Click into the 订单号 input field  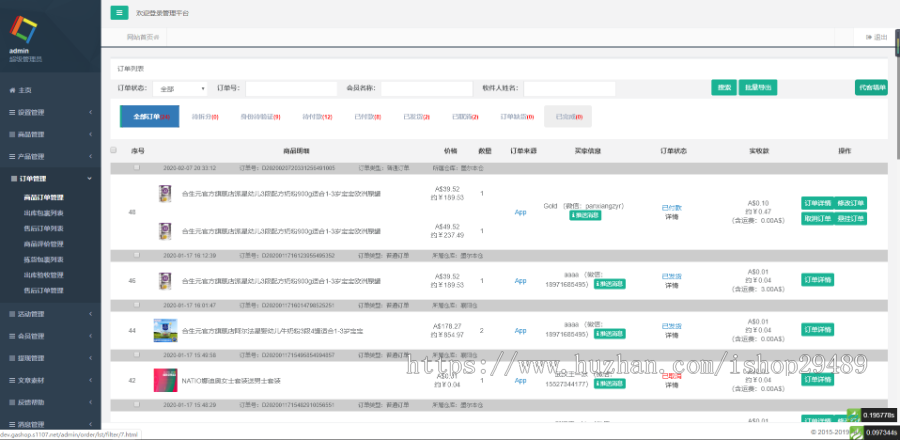292,89
